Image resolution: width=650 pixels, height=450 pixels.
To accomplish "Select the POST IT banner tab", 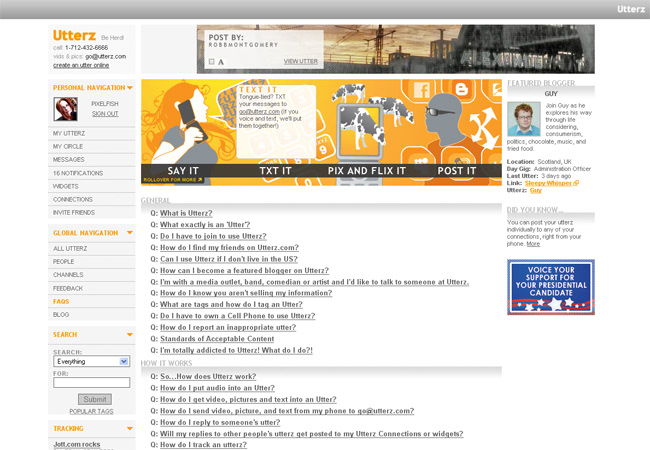I will tap(456, 171).
